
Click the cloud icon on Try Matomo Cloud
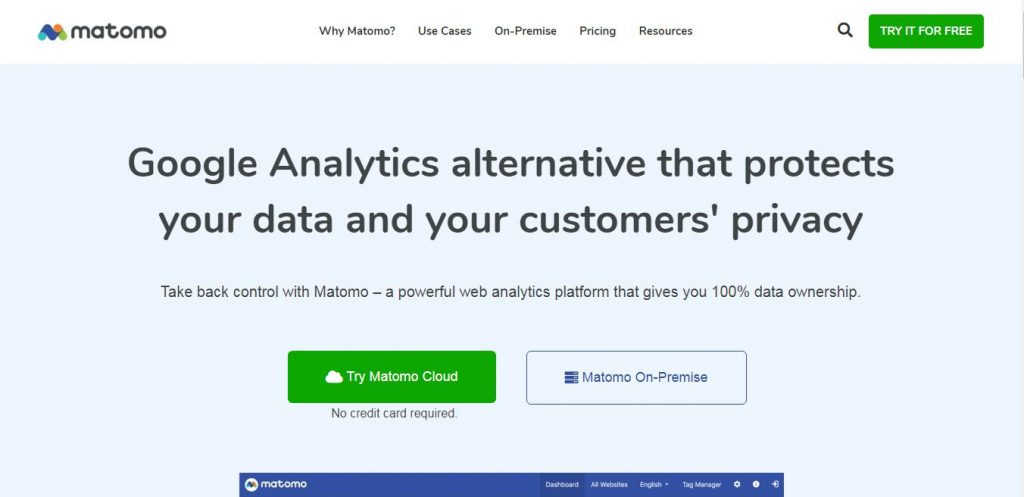tap(334, 377)
